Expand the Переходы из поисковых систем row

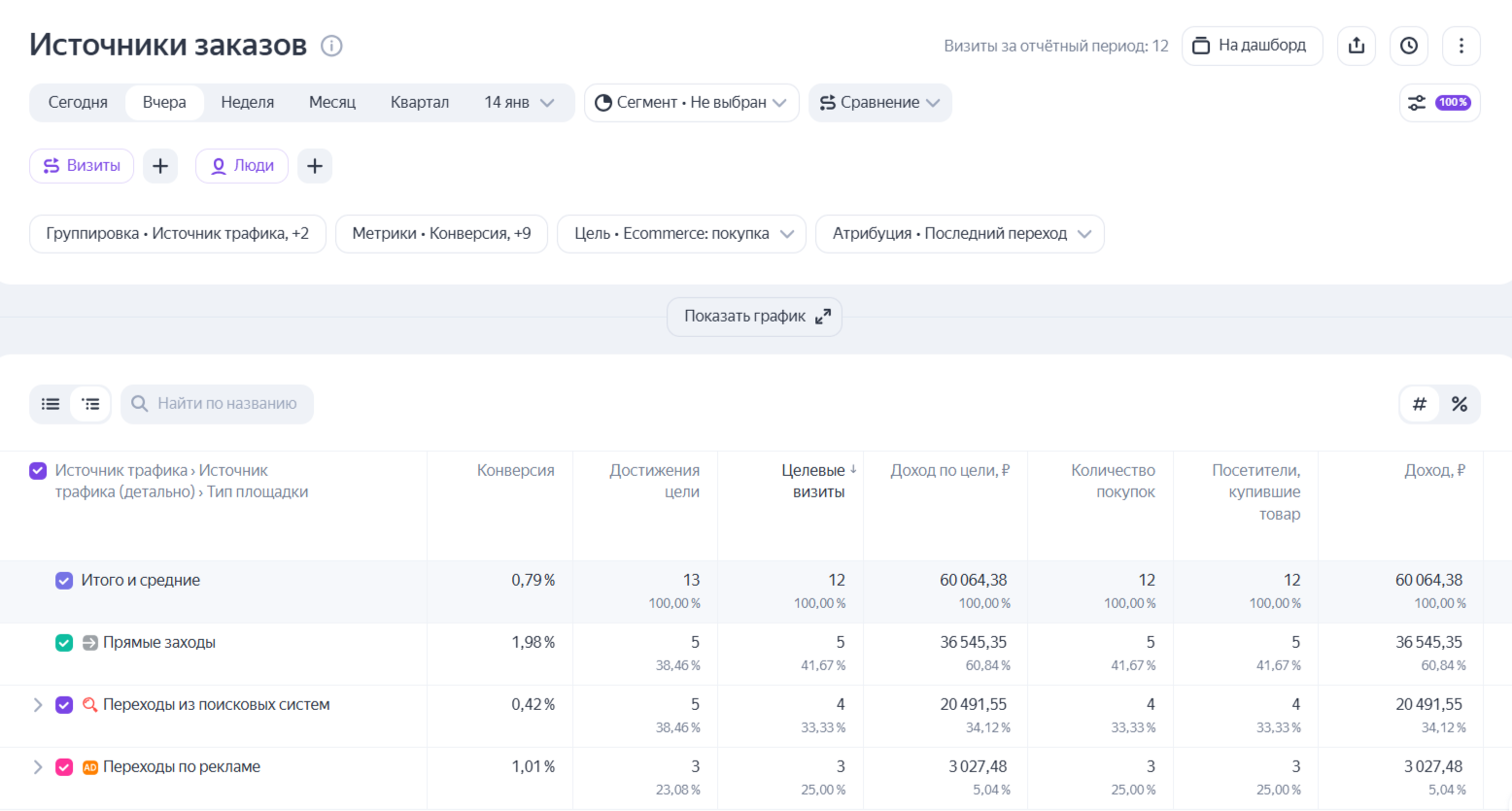pos(38,705)
